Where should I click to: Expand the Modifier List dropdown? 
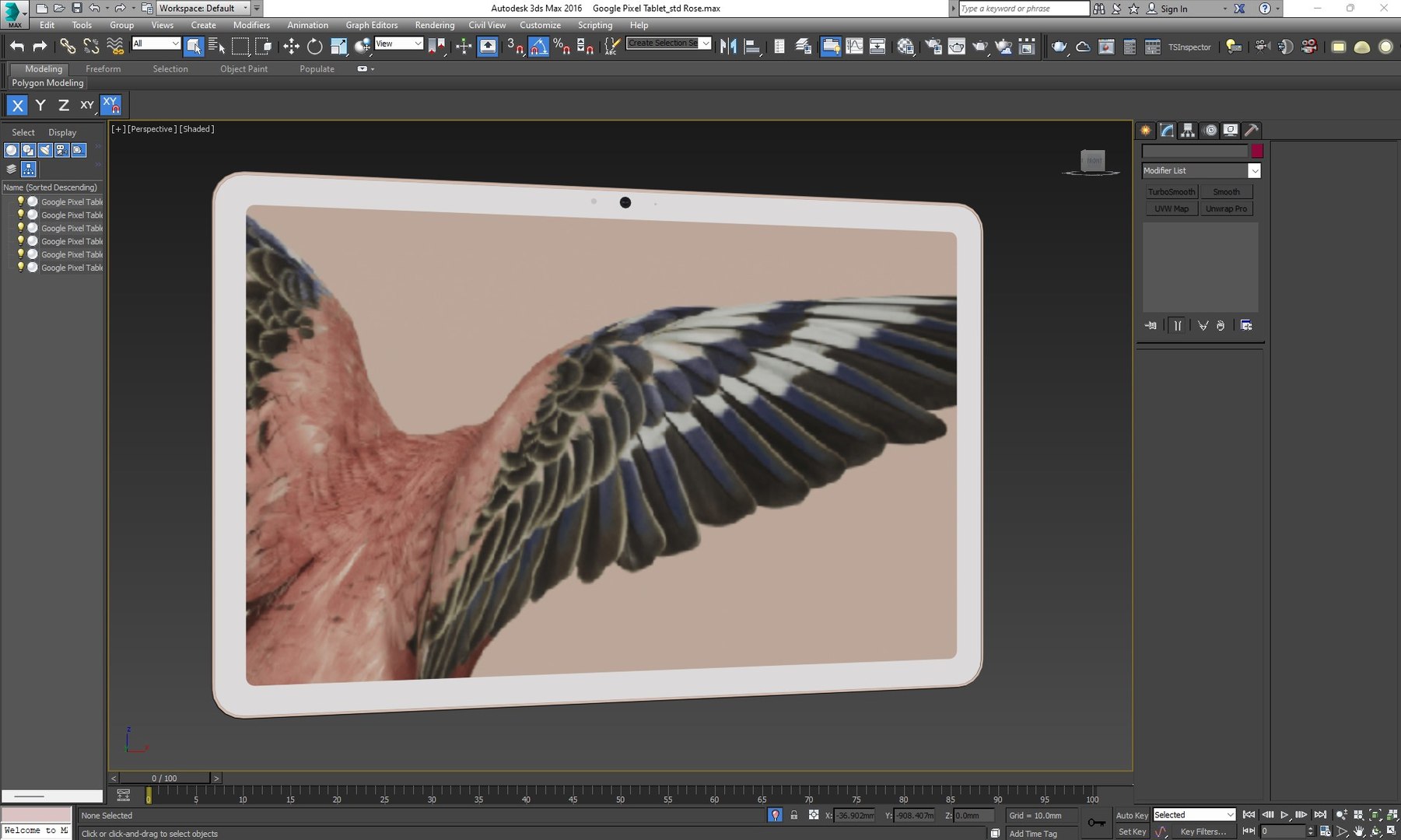click(x=1253, y=171)
